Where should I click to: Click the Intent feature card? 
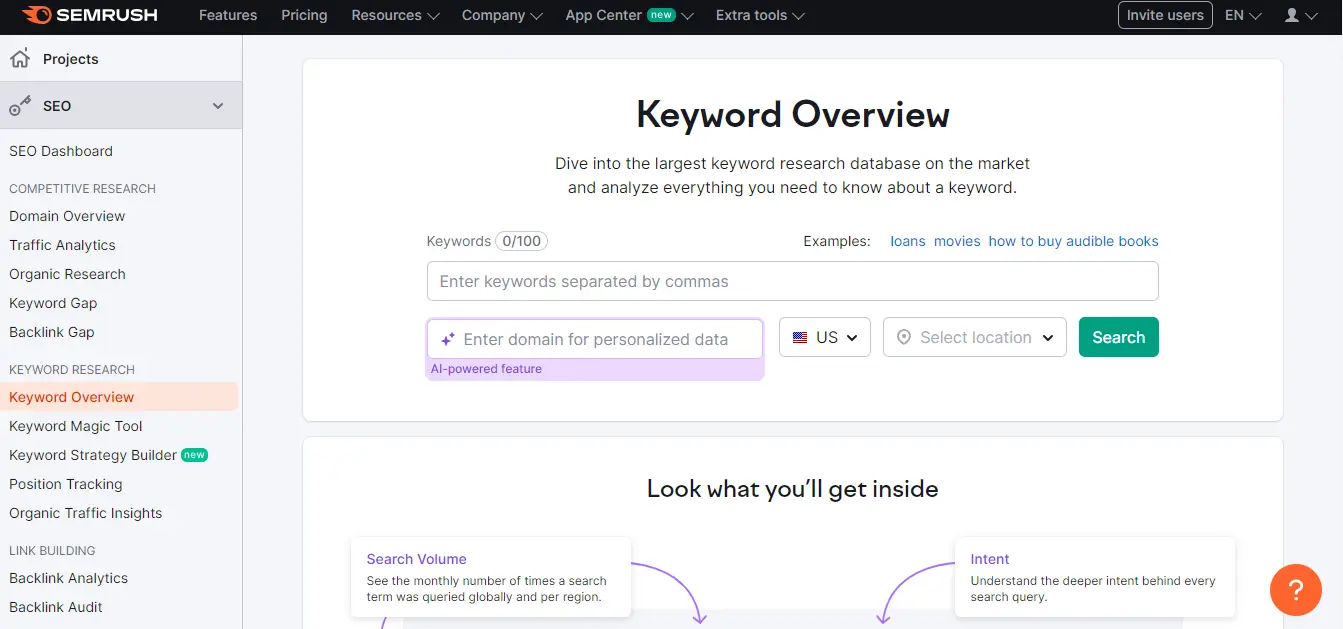(1095, 577)
